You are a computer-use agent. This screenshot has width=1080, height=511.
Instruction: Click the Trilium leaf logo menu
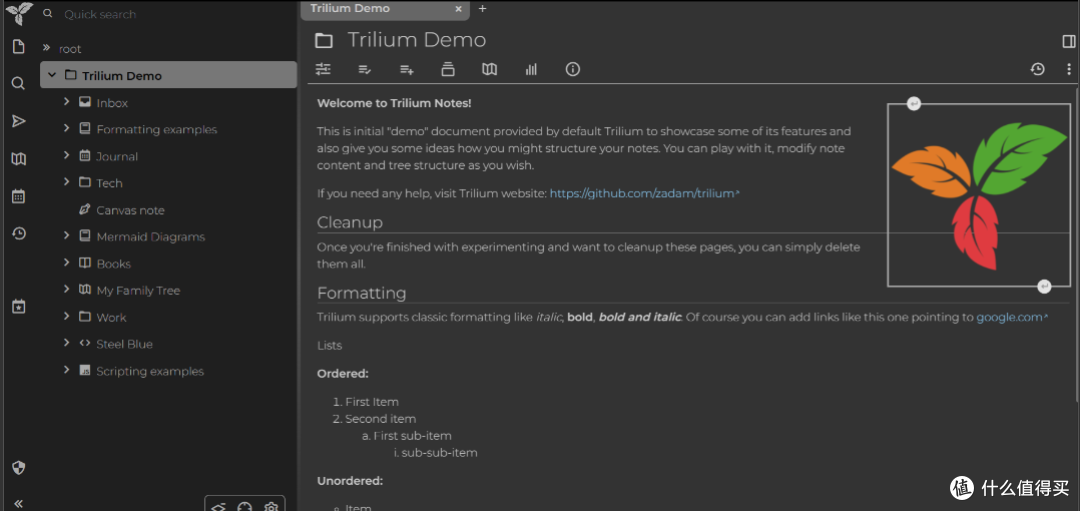tap(19, 12)
